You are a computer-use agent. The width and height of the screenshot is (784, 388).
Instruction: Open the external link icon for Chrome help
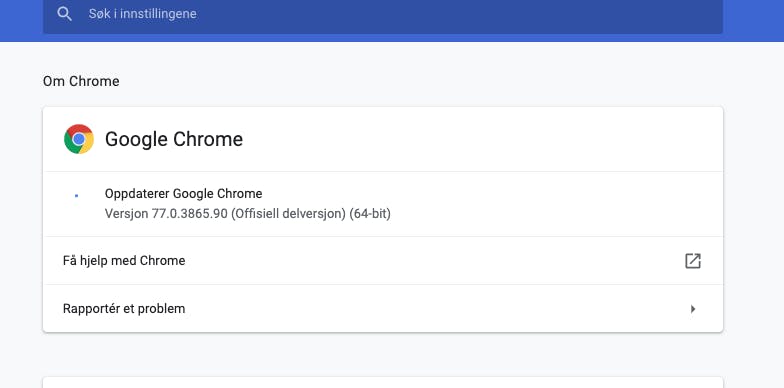click(692, 260)
